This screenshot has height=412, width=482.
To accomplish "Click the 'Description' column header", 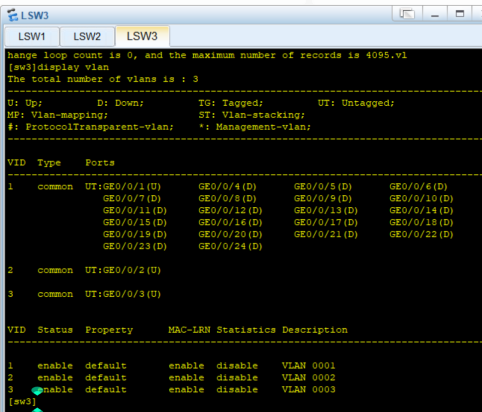I will pos(315,330).
